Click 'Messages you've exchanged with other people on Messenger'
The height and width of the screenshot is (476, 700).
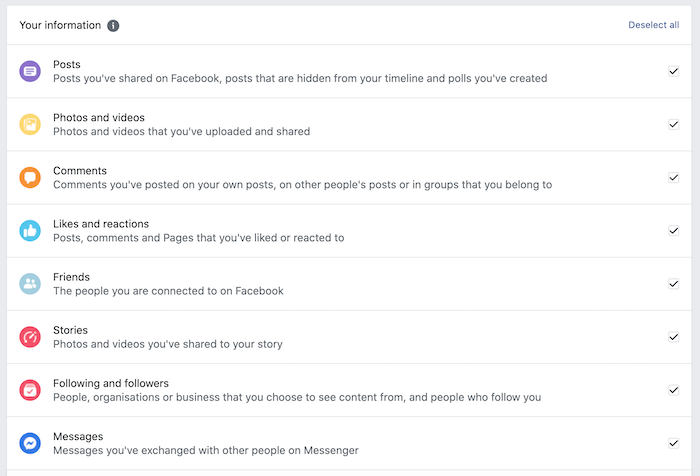(206, 450)
